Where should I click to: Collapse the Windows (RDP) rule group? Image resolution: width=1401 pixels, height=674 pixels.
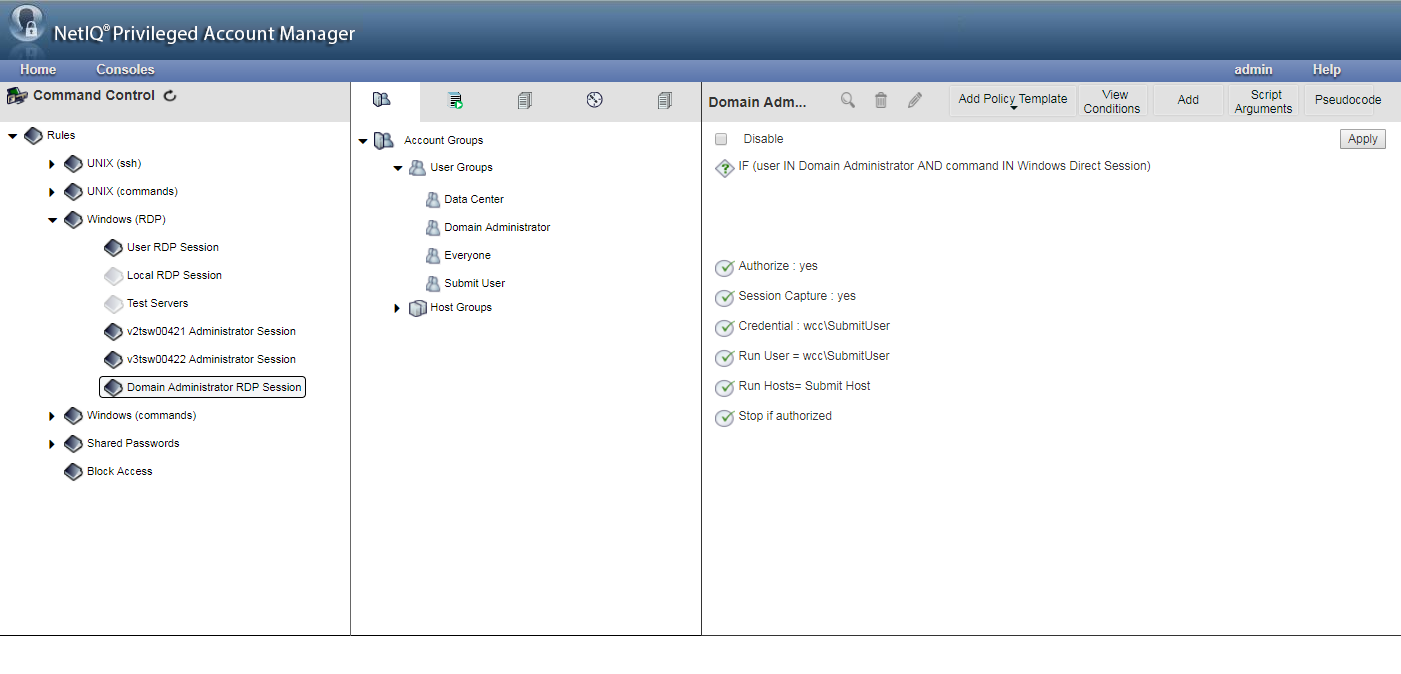(x=52, y=220)
